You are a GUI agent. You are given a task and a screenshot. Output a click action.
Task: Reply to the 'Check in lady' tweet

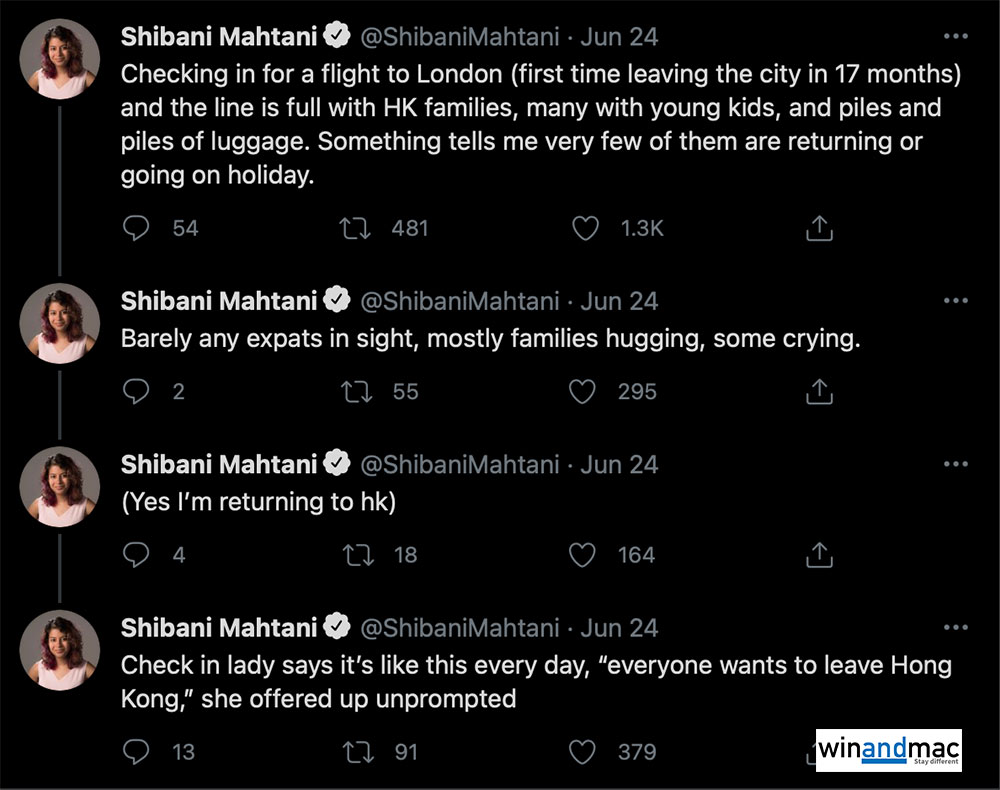tap(135, 751)
